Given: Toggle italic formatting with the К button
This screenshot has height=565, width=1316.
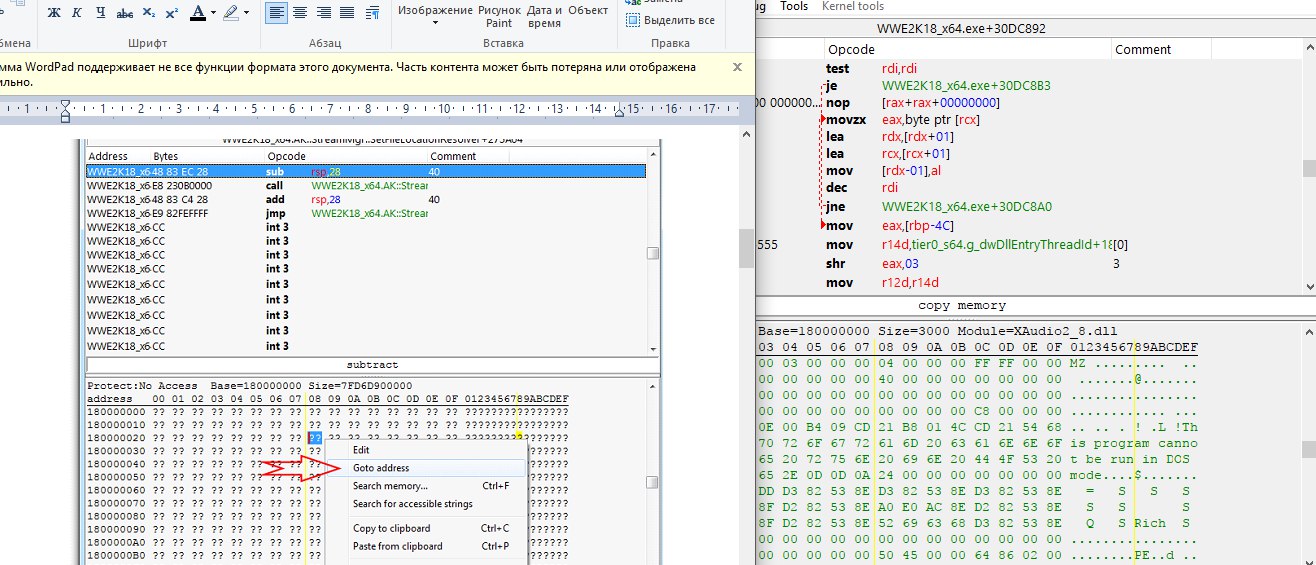Looking at the screenshot, I should tap(77, 13).
